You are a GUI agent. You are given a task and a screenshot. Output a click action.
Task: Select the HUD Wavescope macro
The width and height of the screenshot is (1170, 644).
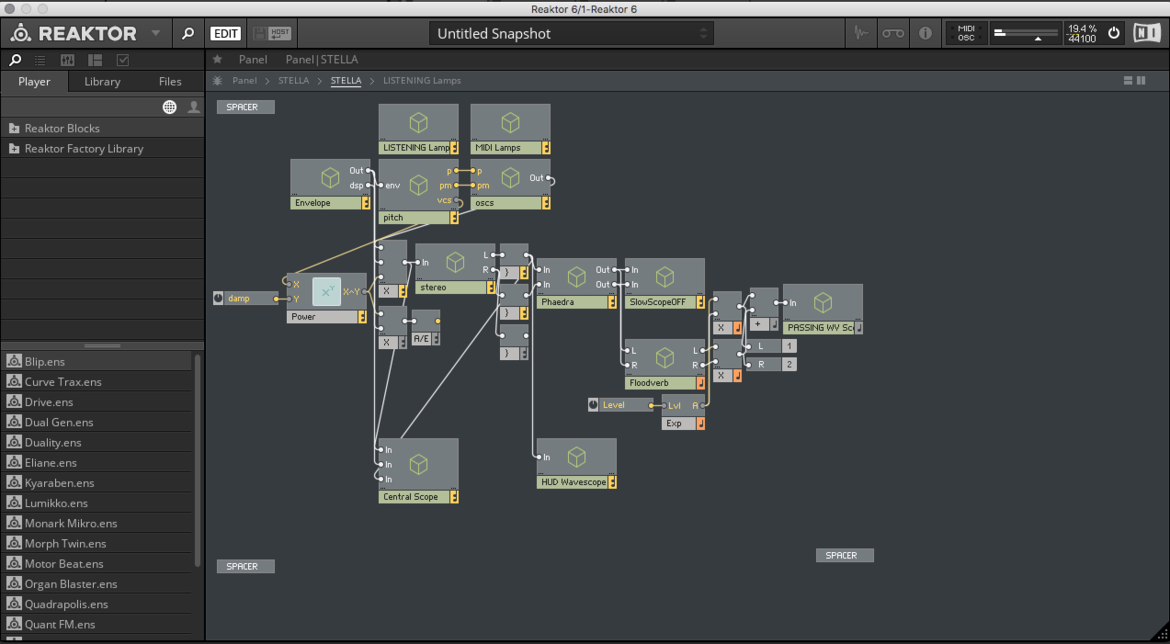click(577, 463)
